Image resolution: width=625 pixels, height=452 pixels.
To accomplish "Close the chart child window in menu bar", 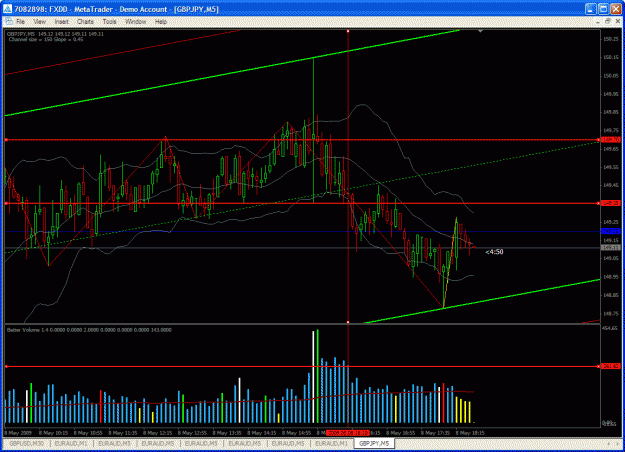I will click(617, 22).
